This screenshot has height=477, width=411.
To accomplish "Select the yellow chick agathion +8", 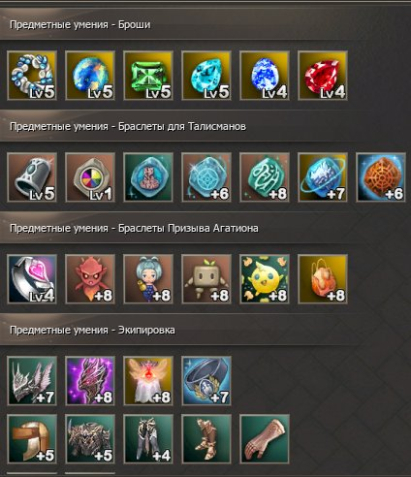I will click(x=265, y=279).
